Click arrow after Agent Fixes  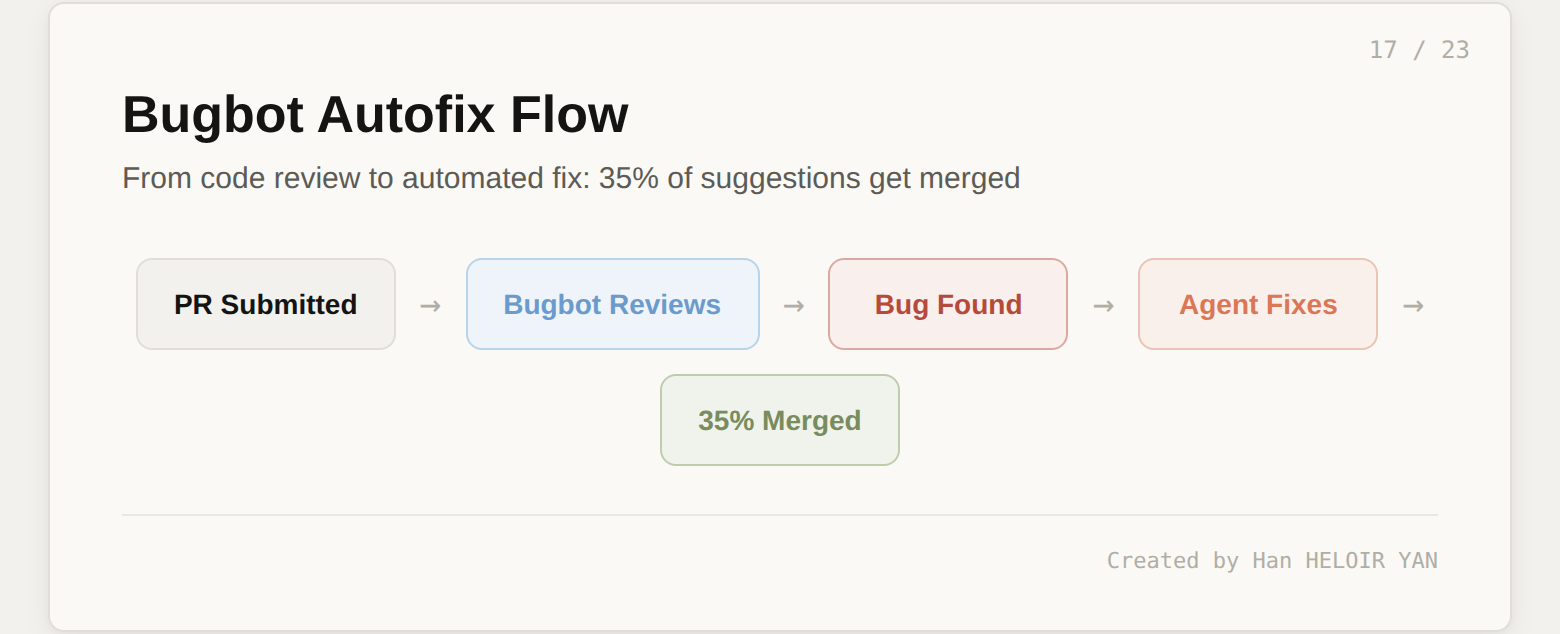[x=1412, y=306]
